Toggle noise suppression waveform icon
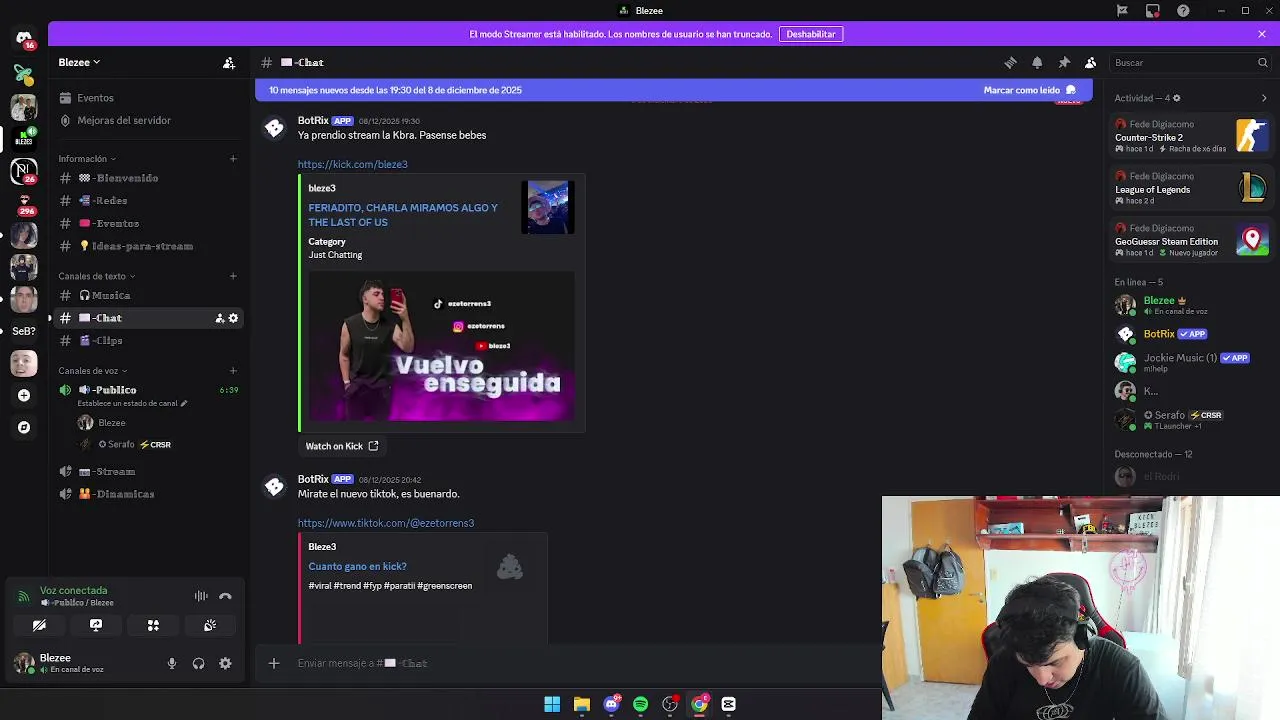The image size is (1280, 720). 201,596
